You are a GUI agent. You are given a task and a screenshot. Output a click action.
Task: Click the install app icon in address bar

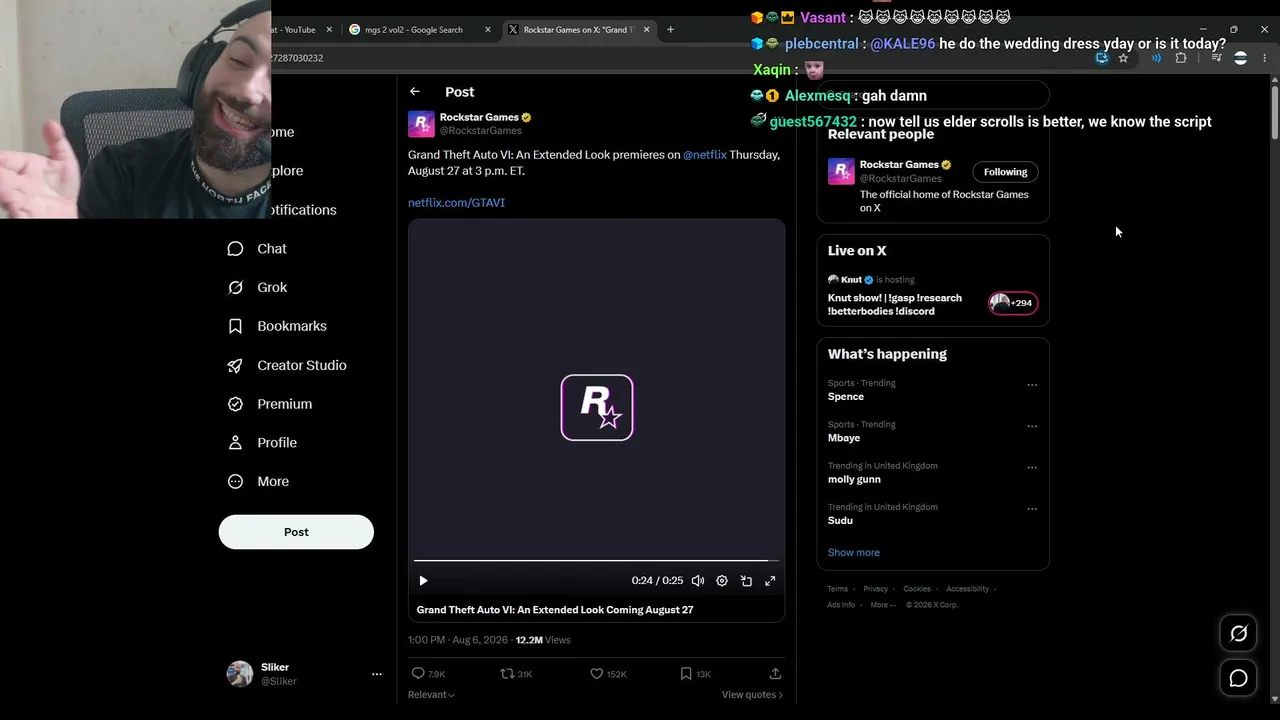1101,58
